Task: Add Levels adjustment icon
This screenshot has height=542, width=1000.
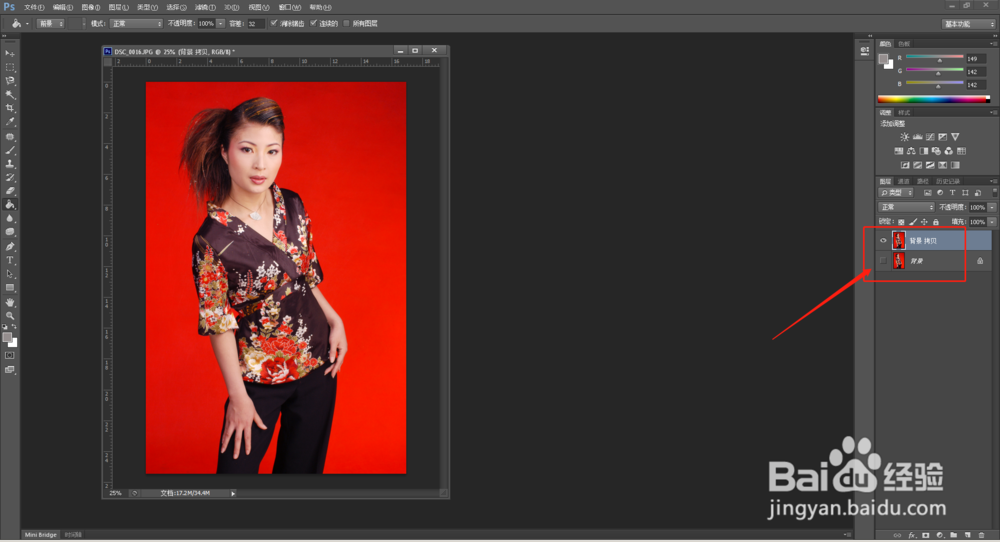Action: tap(917, 137)
